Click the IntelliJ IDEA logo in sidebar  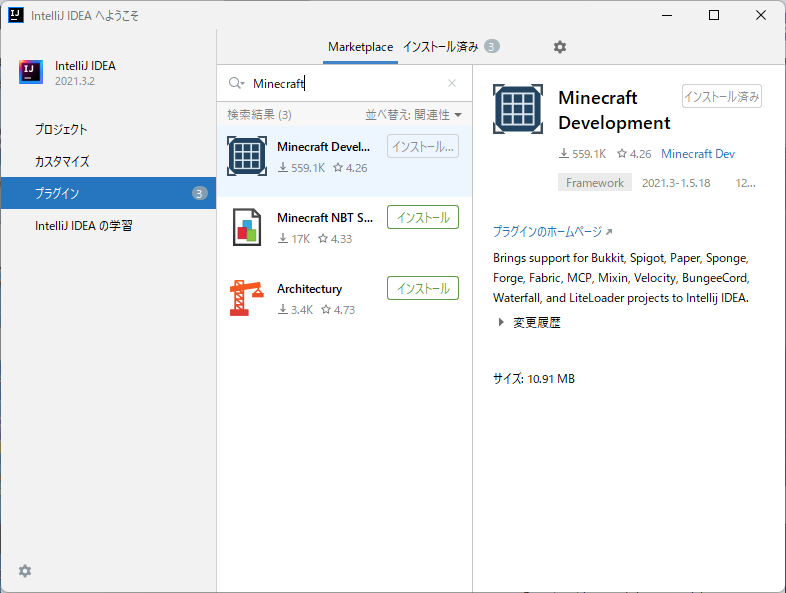31,72
